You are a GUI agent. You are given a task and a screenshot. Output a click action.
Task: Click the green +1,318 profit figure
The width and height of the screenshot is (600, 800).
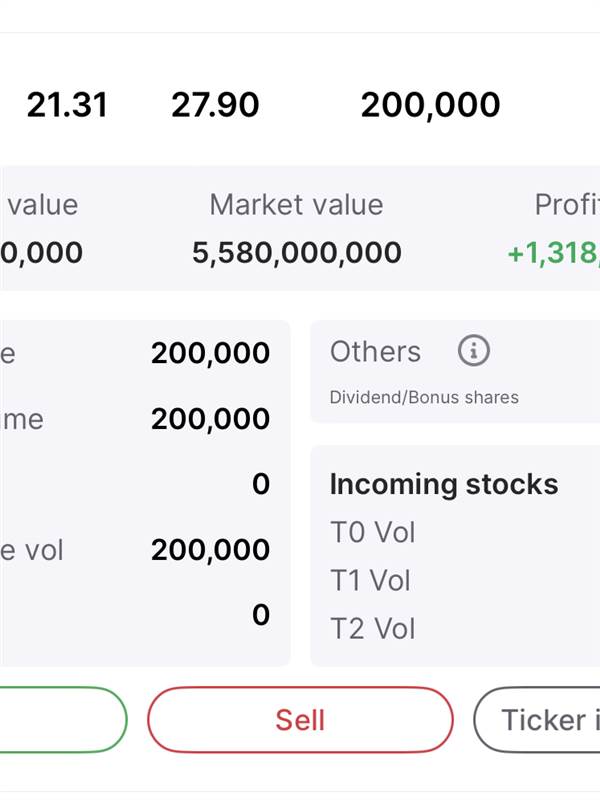pos(553,253)
